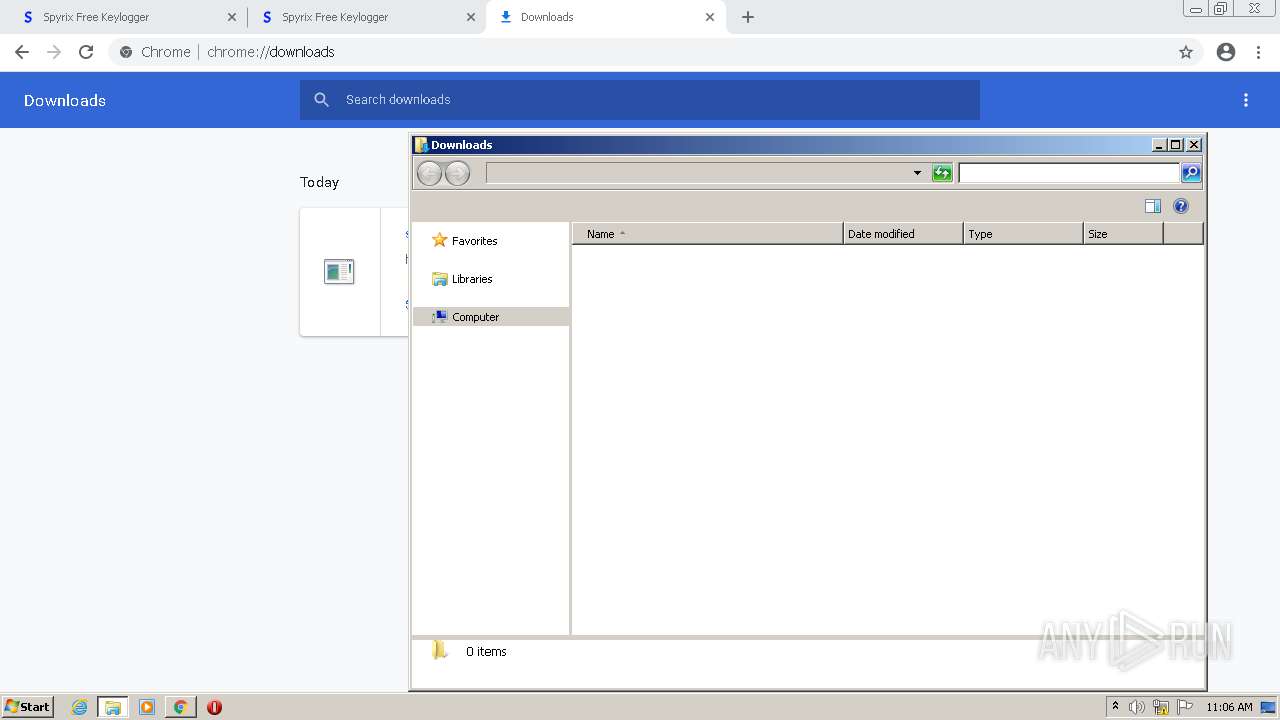
Task: Expand the Explorer address bar dropdown arrow
Action: click(917, 173)
